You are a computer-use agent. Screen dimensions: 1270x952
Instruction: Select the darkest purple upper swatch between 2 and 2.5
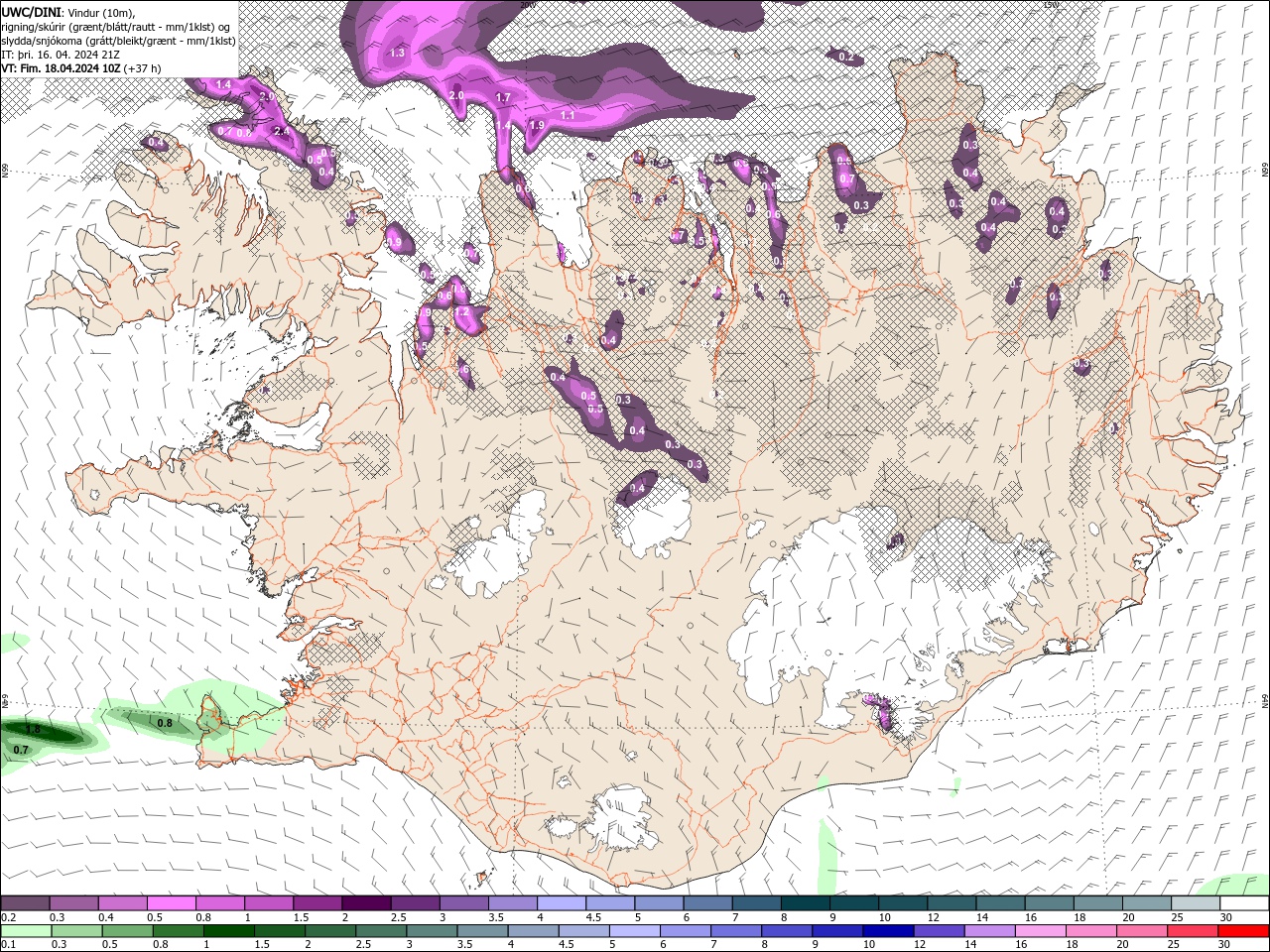click(365, 903)
